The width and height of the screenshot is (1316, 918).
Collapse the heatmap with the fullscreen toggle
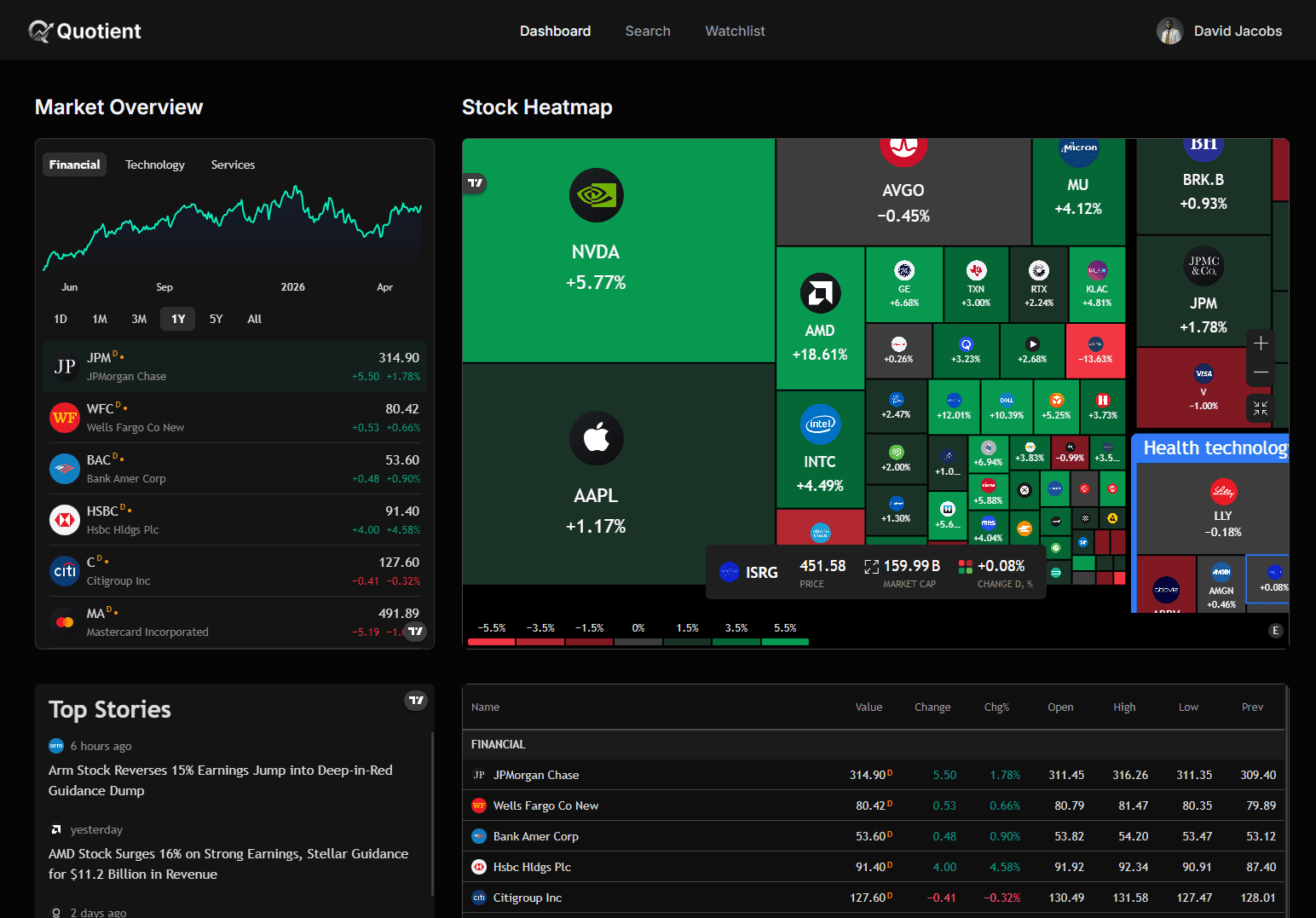coord(1261,408)
